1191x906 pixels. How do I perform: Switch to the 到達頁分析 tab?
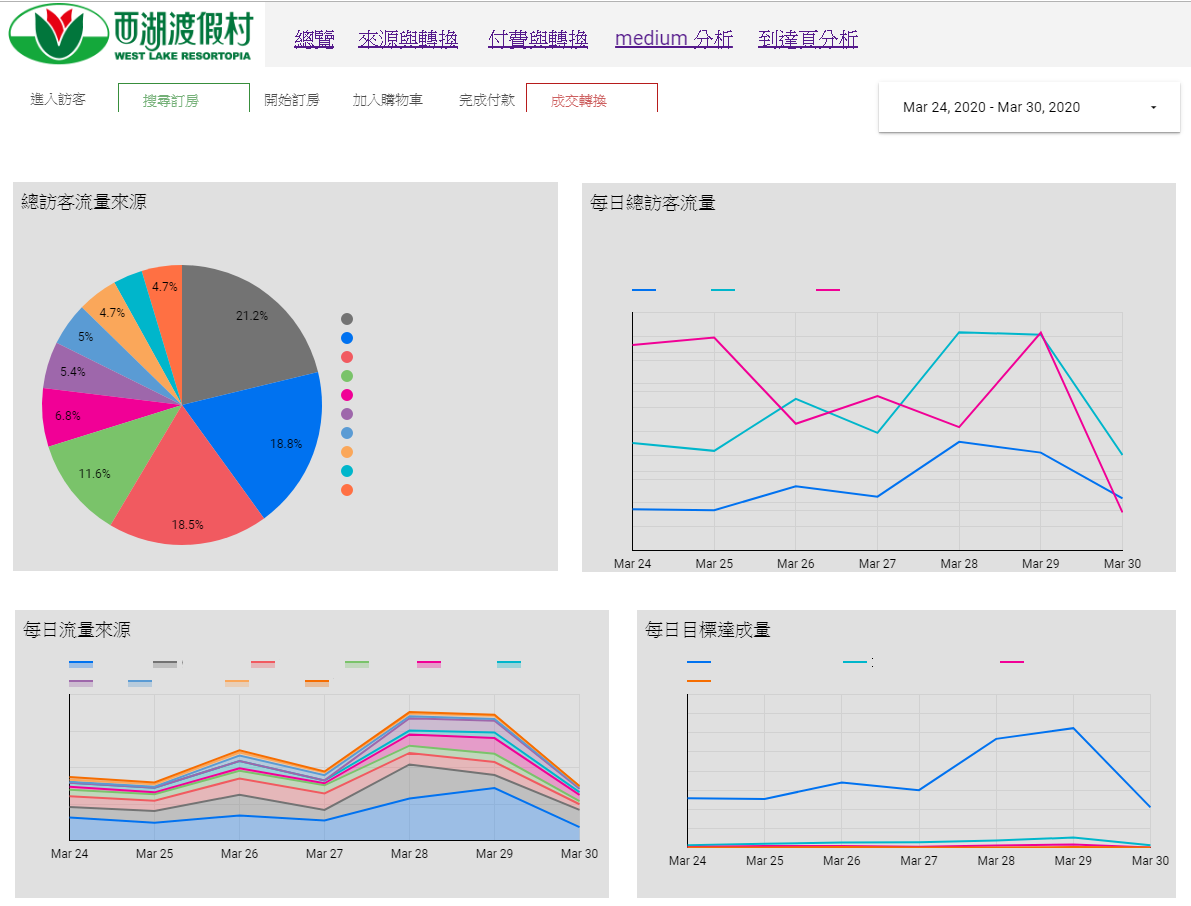[x=807, y=39]
